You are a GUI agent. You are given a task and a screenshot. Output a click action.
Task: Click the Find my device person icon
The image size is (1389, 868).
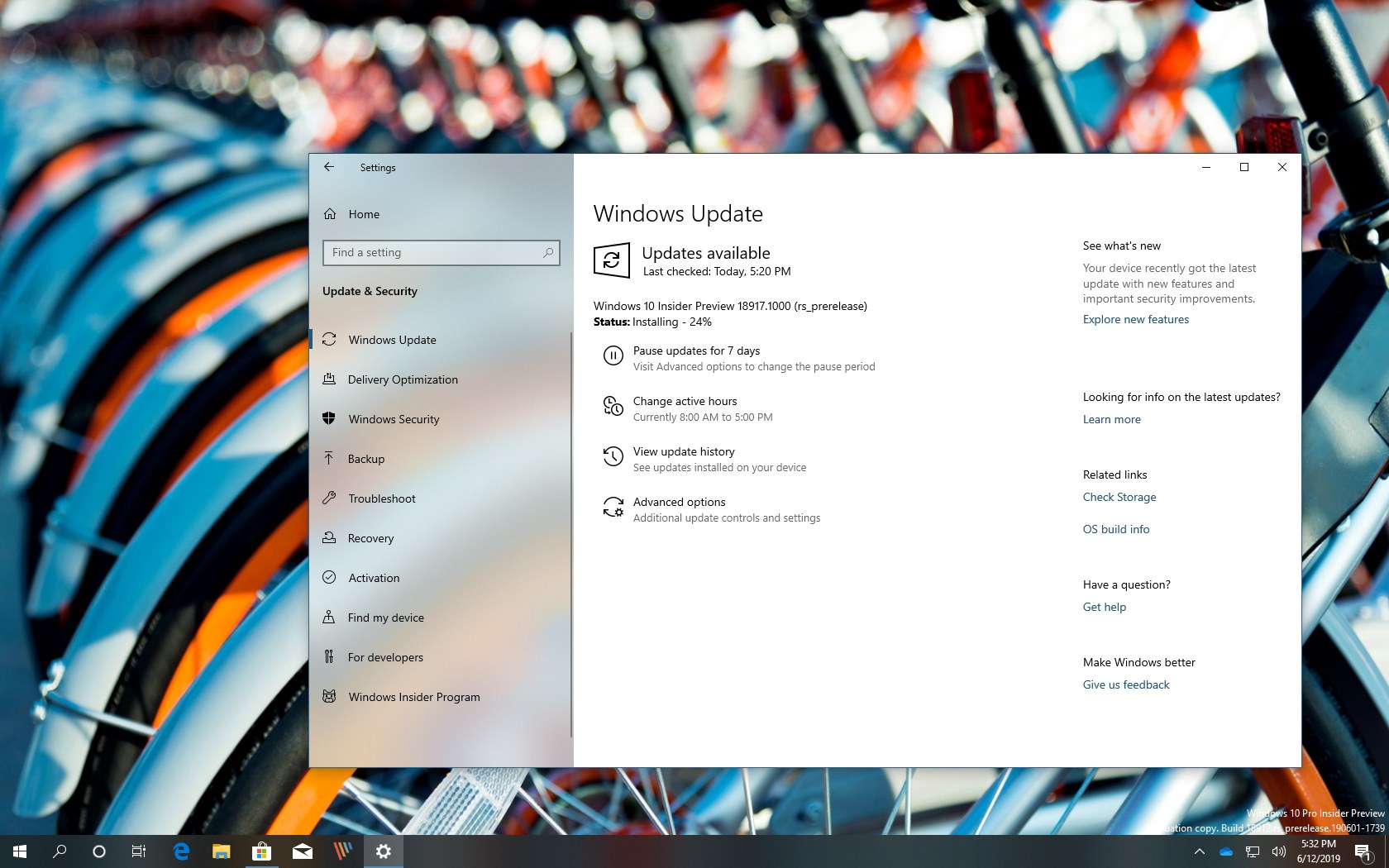point(329,617)
